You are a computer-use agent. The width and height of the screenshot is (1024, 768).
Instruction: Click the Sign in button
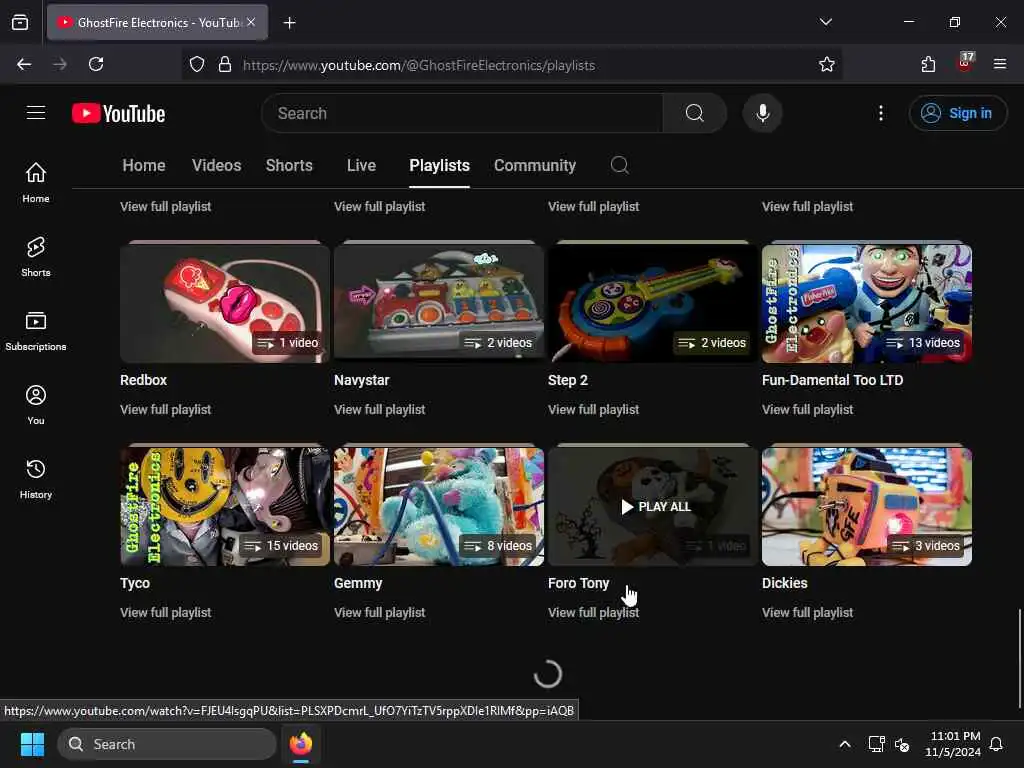[x=957, y=113]
